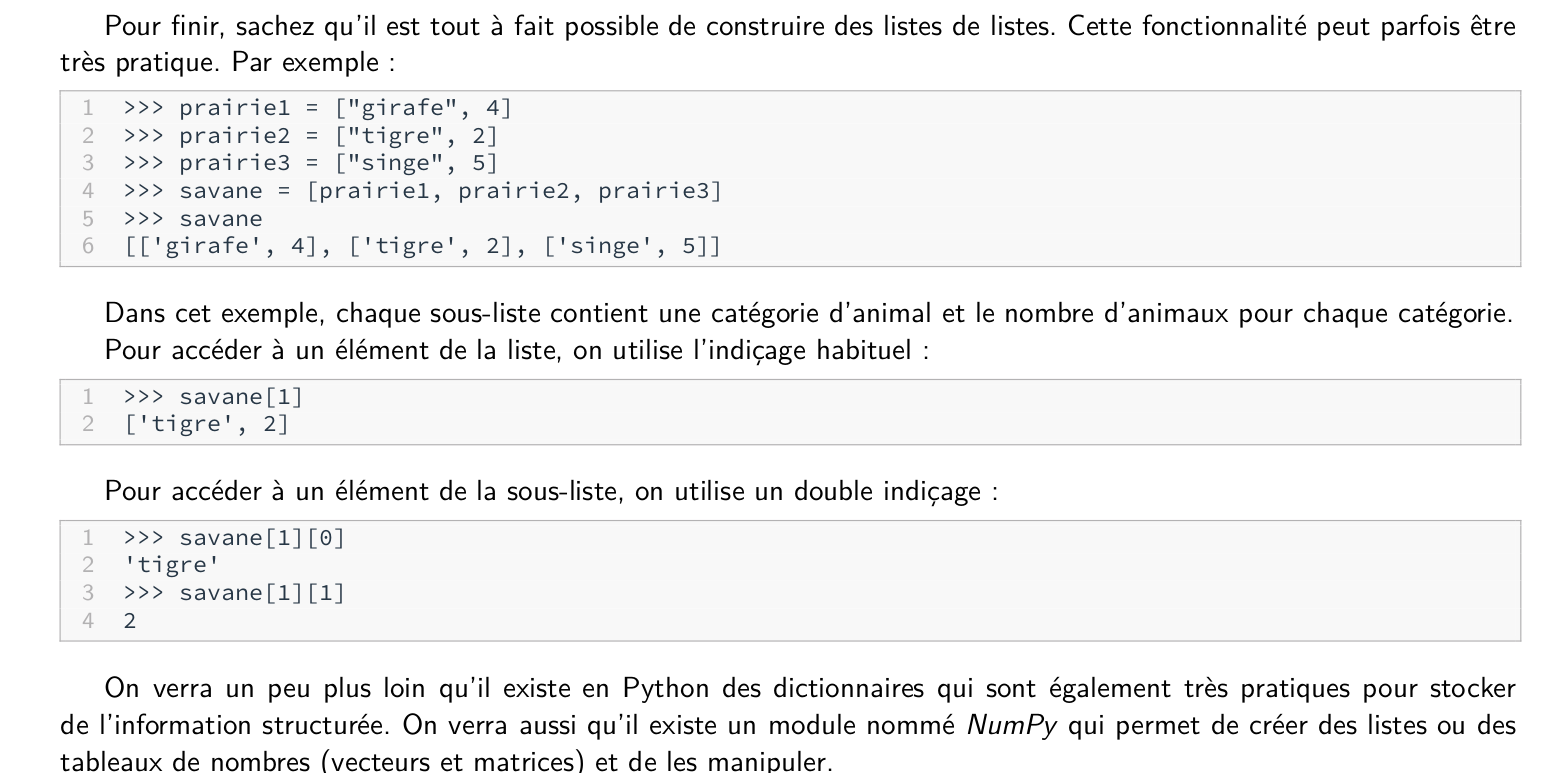Click the prairie1 assignment code line
Screen dimensions: 1546x773
[x=317, y=109]
